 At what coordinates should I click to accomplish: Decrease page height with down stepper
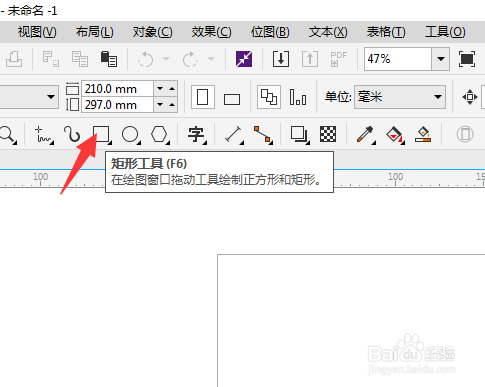pos(160,105)
